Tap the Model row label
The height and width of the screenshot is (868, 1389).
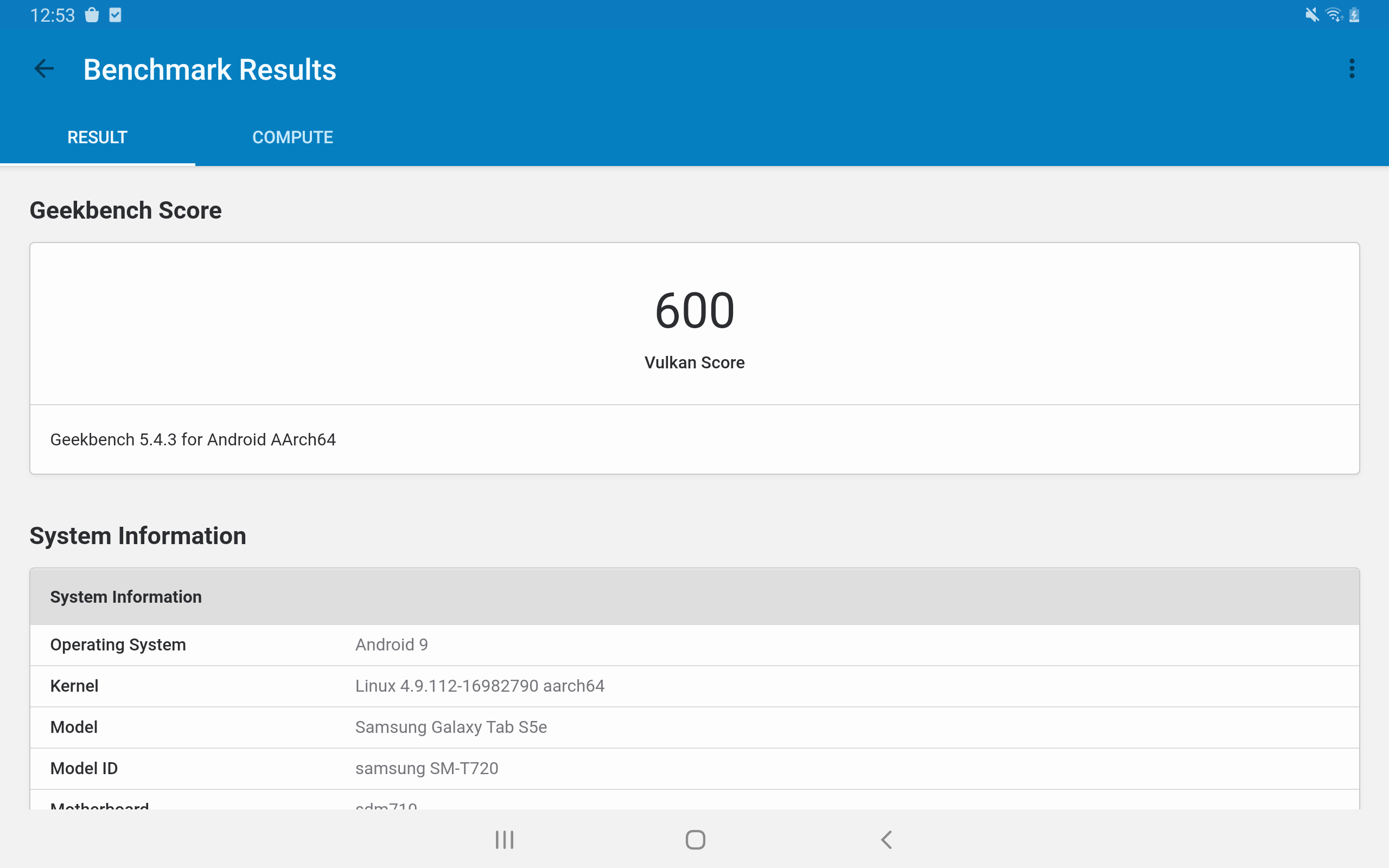coord(74,727)
